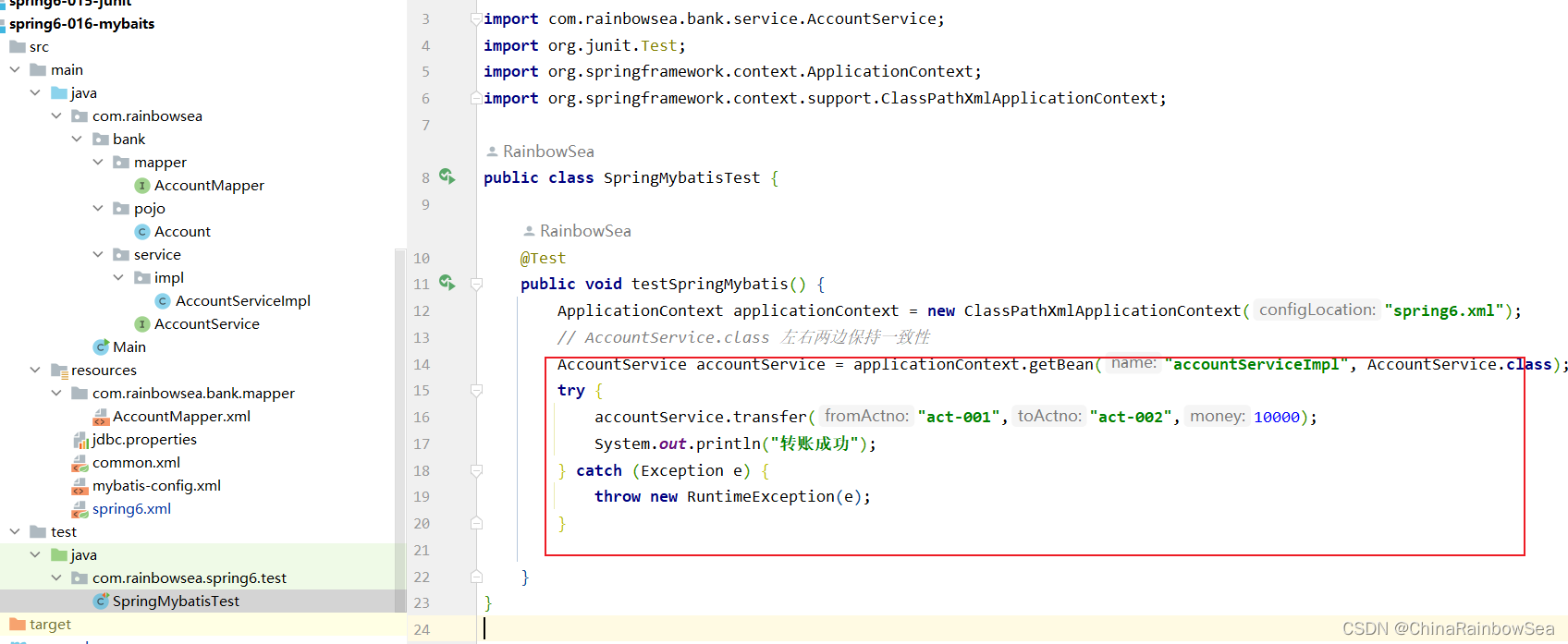
Task: Click line number 24 in gutter
Action: [x=422, y=629]
